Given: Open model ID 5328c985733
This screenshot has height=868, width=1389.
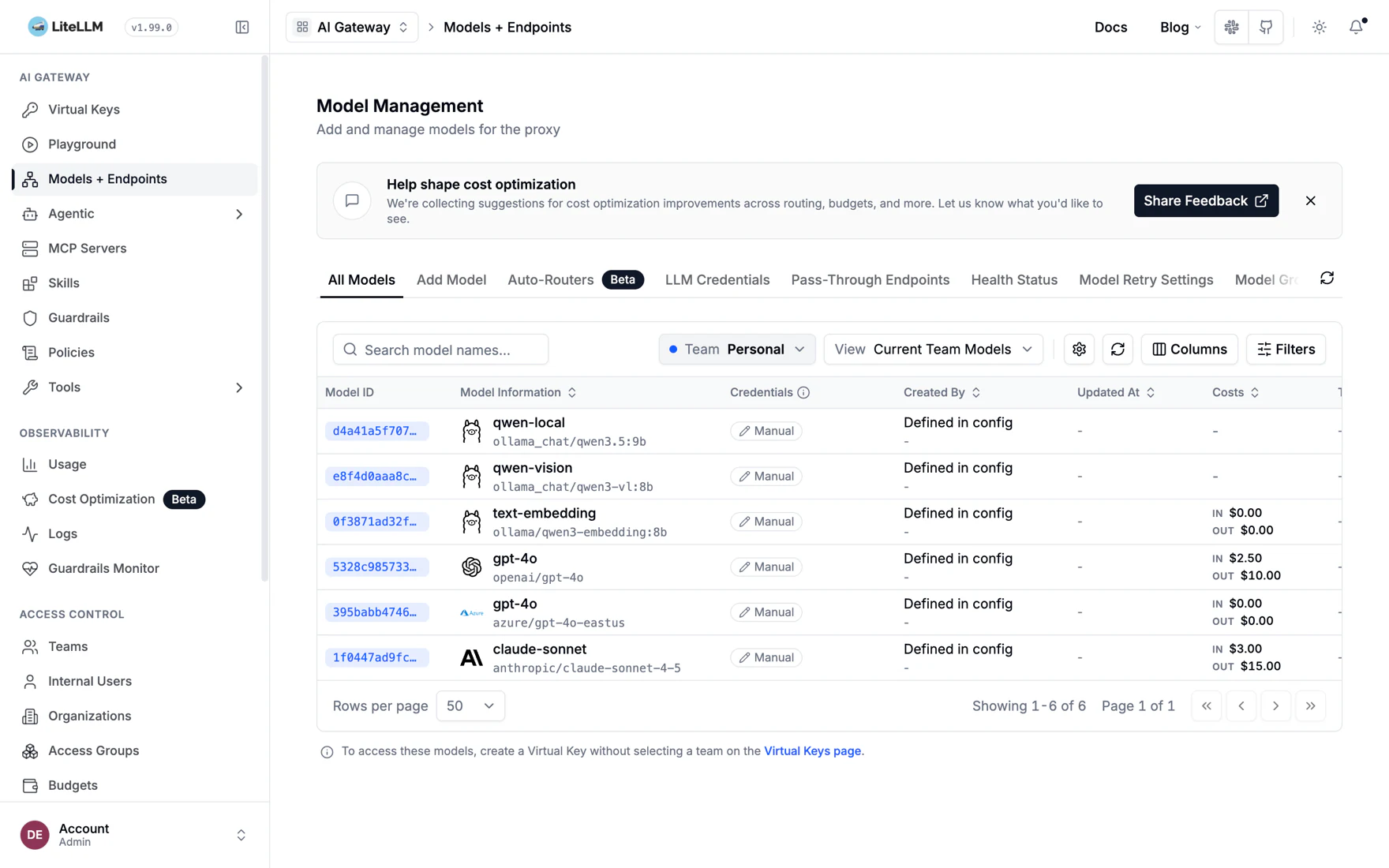Looking at the screenshot, I should tap(376, 567).
